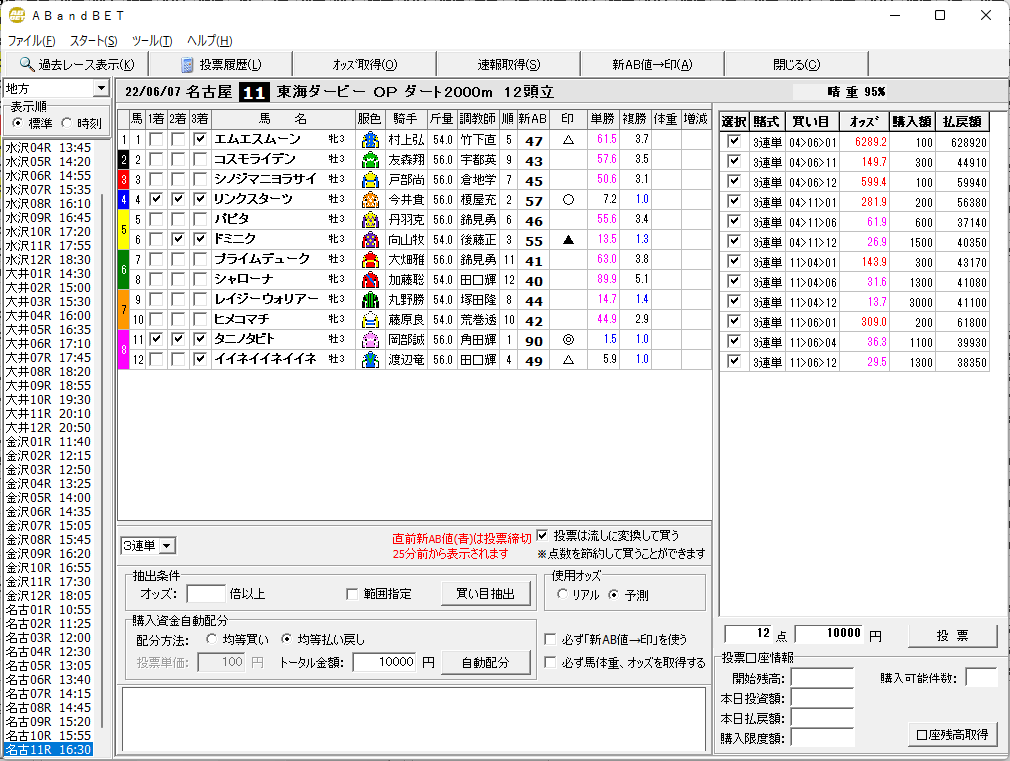This screenshot has width=1010, height=761.
Task: Click triangle mark for イイネイイネイイネ
Action: point(568,360)
